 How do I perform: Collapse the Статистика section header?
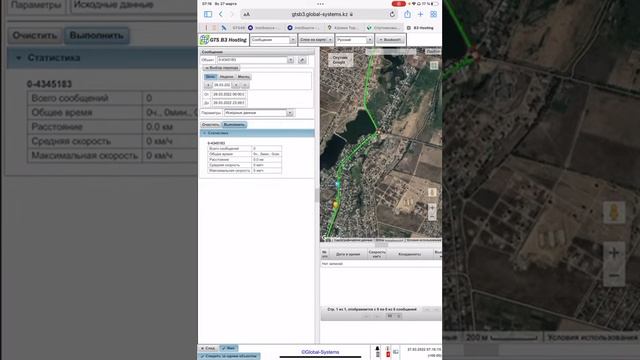[257, 133]
